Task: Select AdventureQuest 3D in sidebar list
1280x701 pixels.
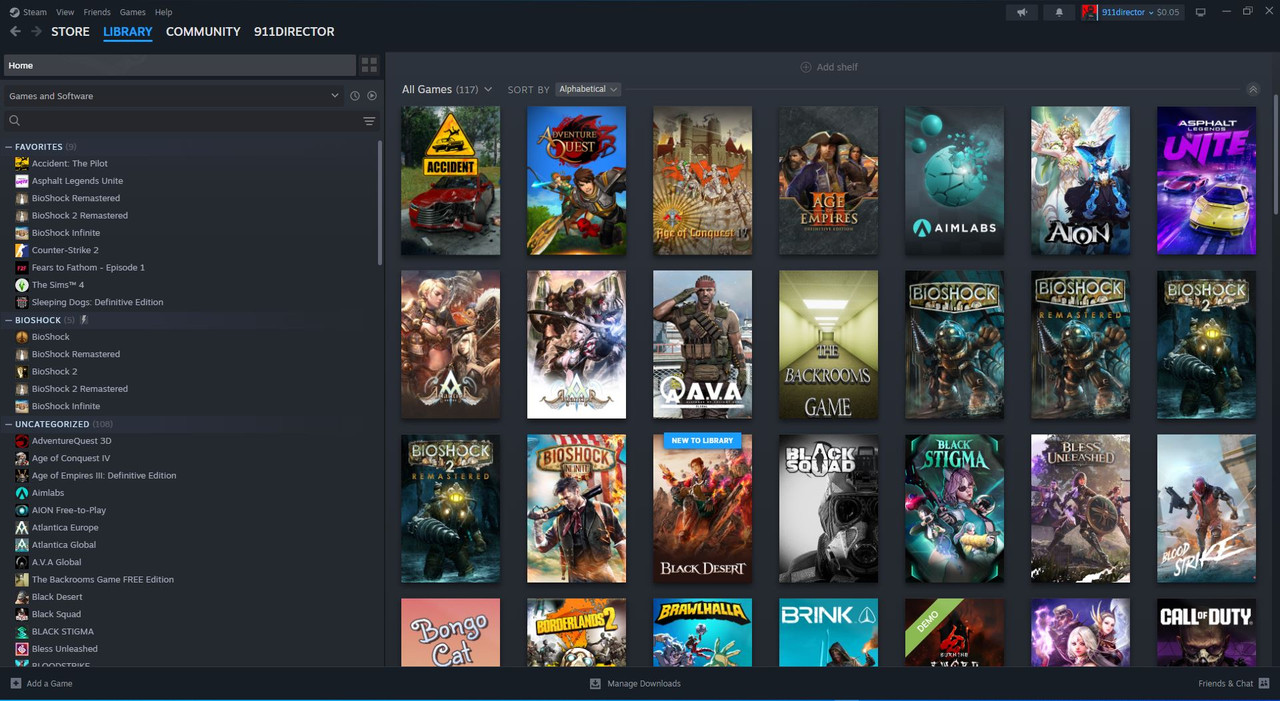Action: 71,441
